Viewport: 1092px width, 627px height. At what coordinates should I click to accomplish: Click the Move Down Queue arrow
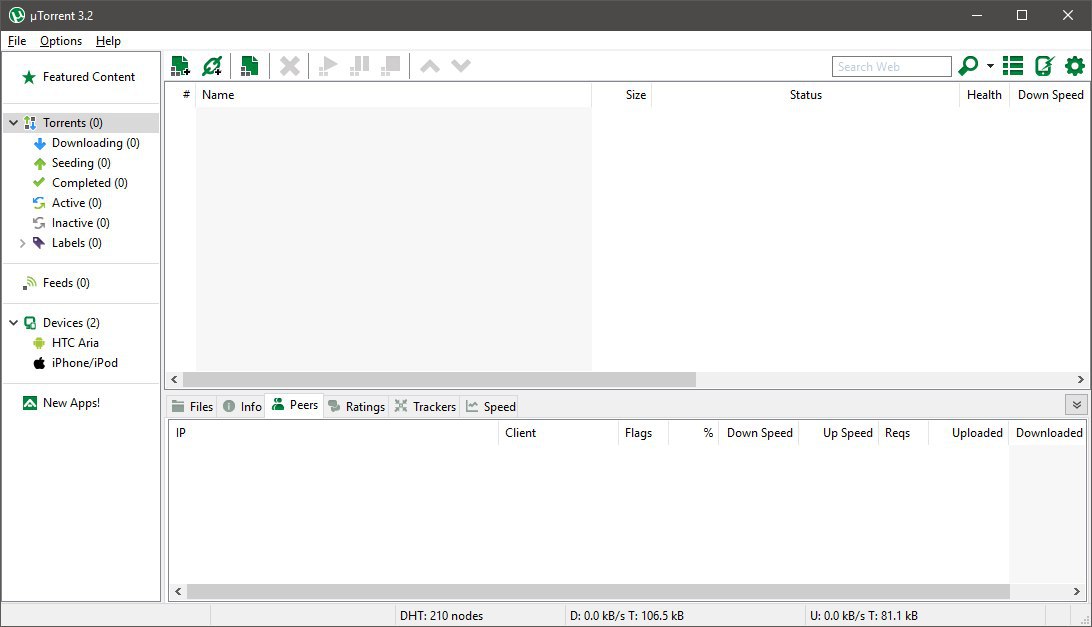click(x=461, y=66)
